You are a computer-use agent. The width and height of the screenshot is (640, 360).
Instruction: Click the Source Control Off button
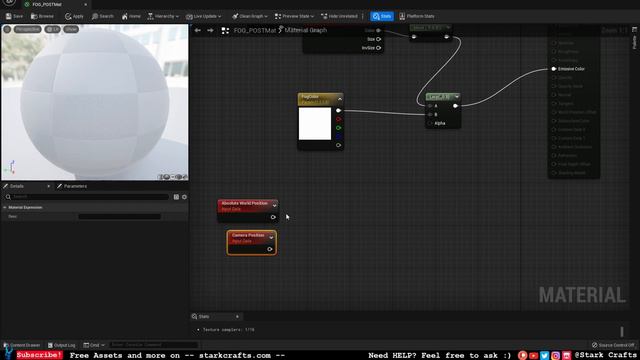[x=613, y=345]
